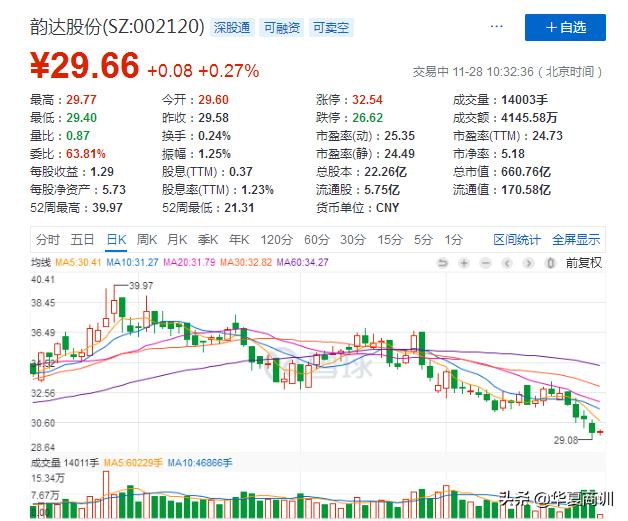Open the 区间统计 range statistics link
Viewport: 628px width, 521px height.
[517, 239]
